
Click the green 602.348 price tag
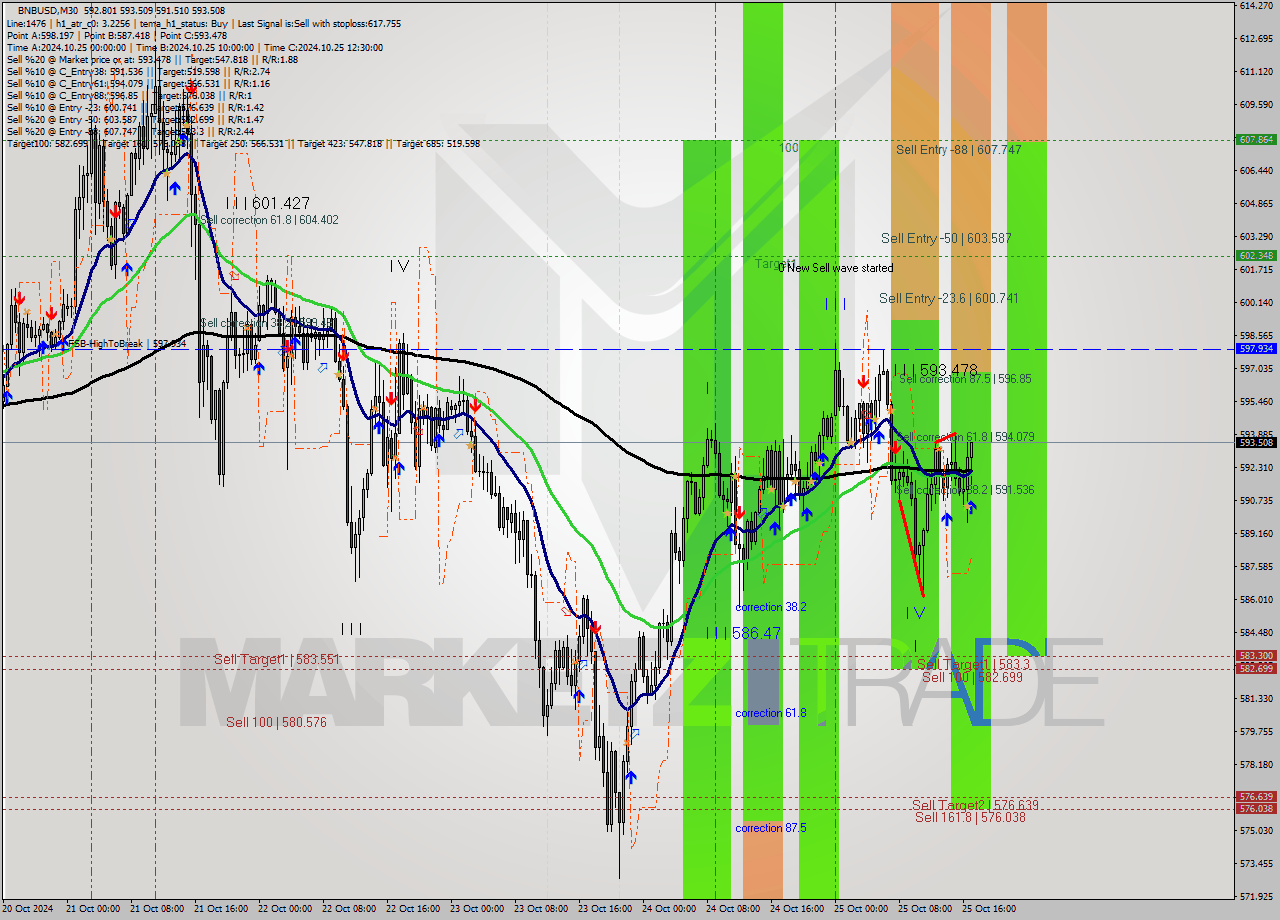pyautogui.click(x=1256, y=256)
